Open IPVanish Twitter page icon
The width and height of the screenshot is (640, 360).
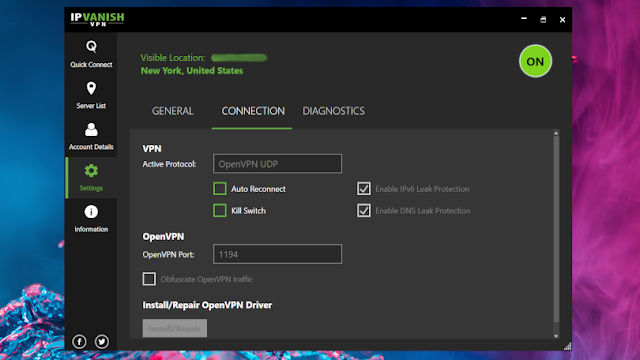point(102,341)
